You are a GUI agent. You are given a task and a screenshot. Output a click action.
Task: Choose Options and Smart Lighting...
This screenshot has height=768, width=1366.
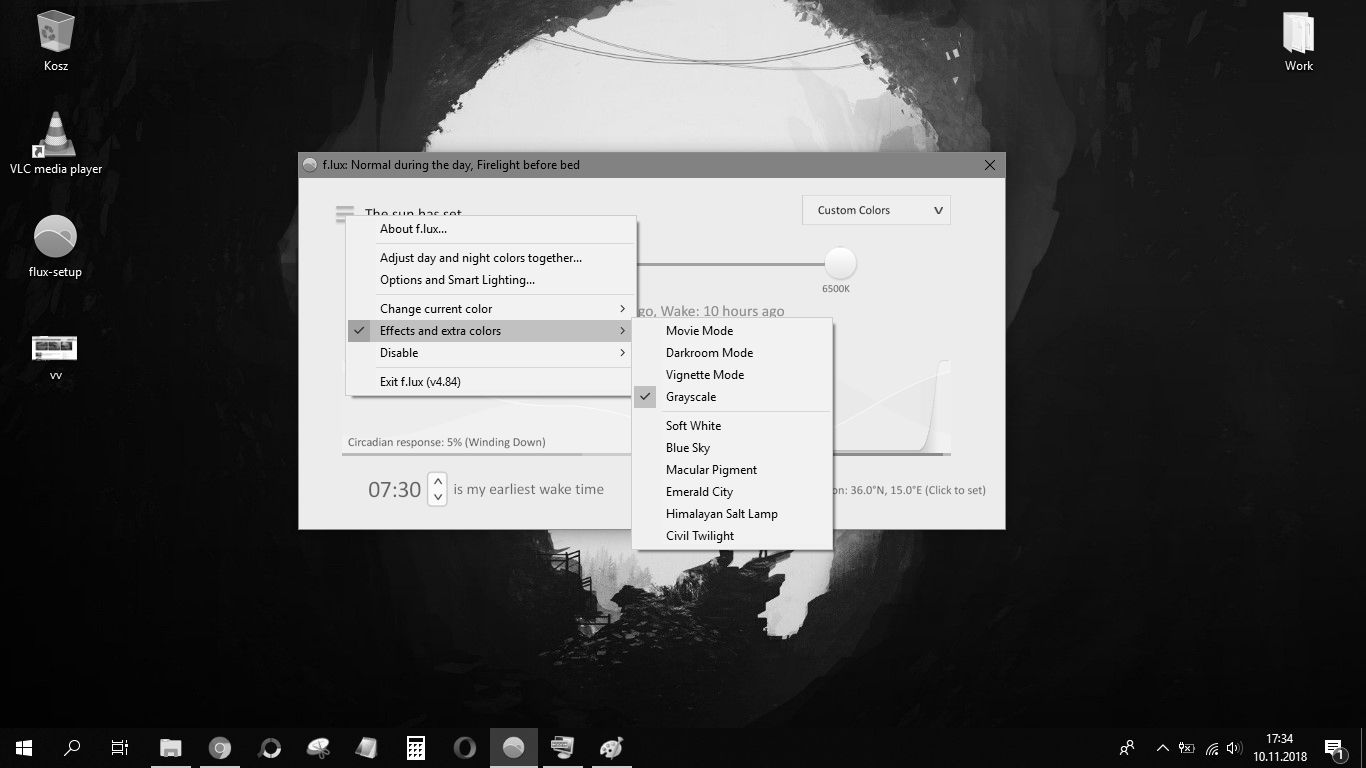coord(457,280)
